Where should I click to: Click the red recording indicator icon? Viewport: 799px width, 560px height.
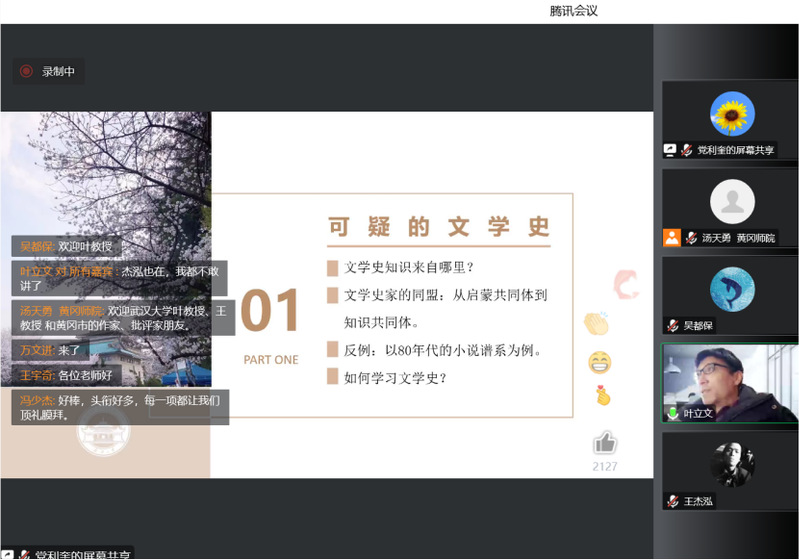26,71
